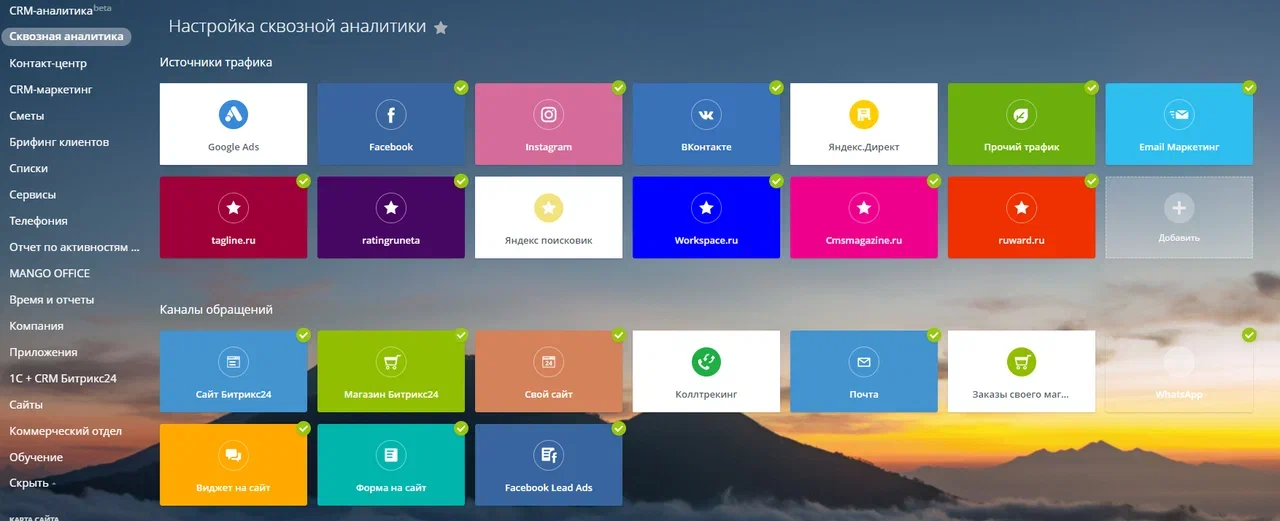Viewport: 1280px width, 521px height.
Task: Open the ruward.ru source tile
Action: [1022, 218]
